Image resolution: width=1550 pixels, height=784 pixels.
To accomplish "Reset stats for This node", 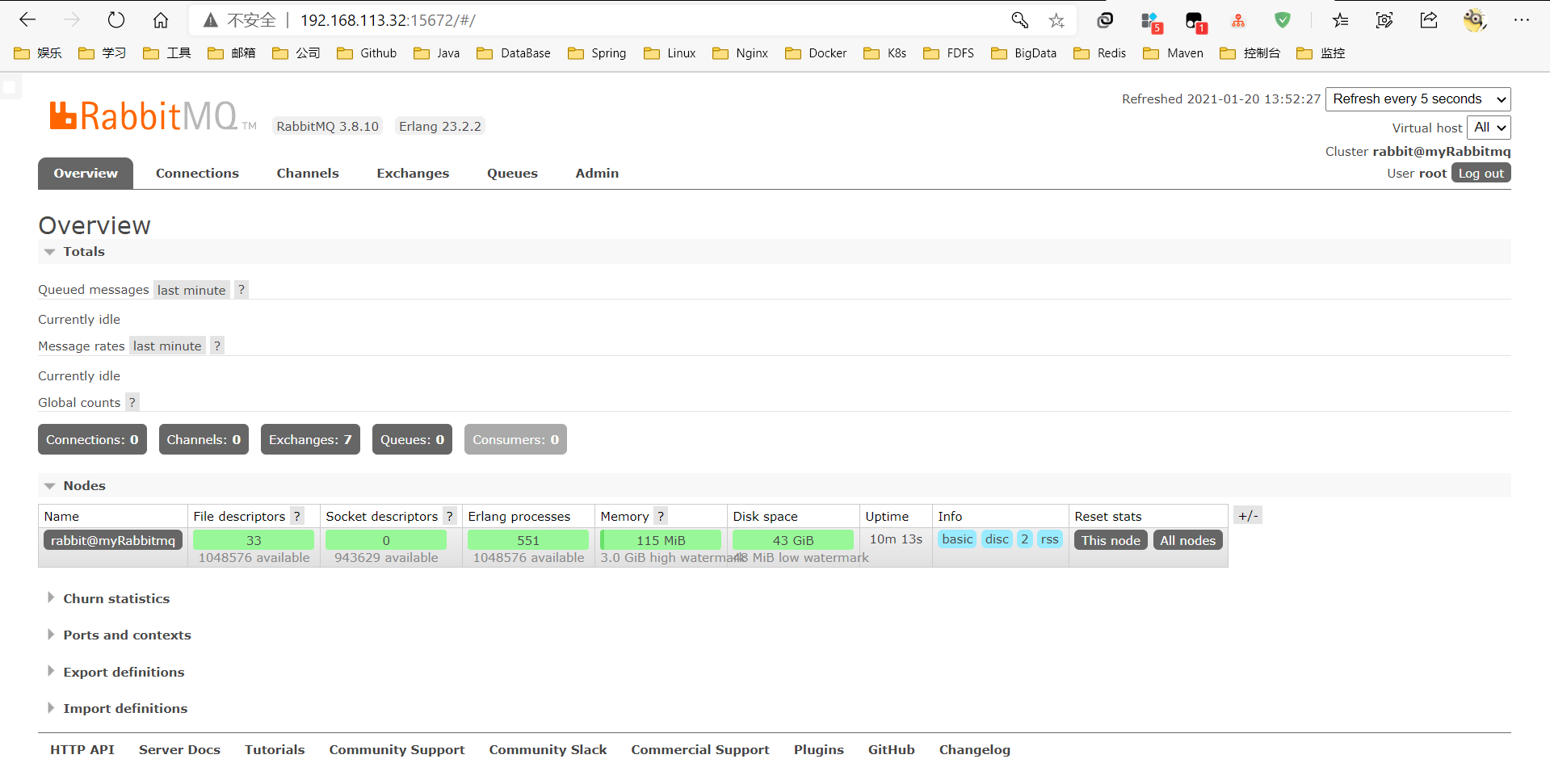I will 1111,541.
